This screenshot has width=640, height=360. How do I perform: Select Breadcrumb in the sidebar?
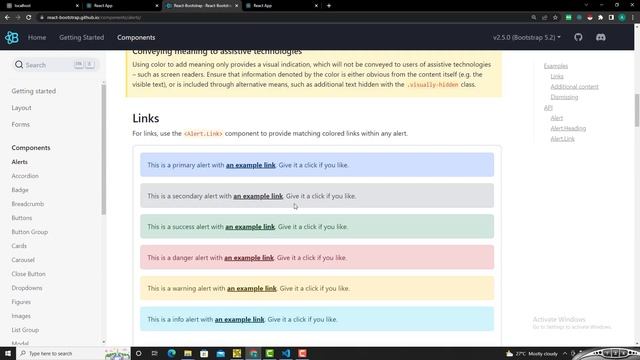27,204
